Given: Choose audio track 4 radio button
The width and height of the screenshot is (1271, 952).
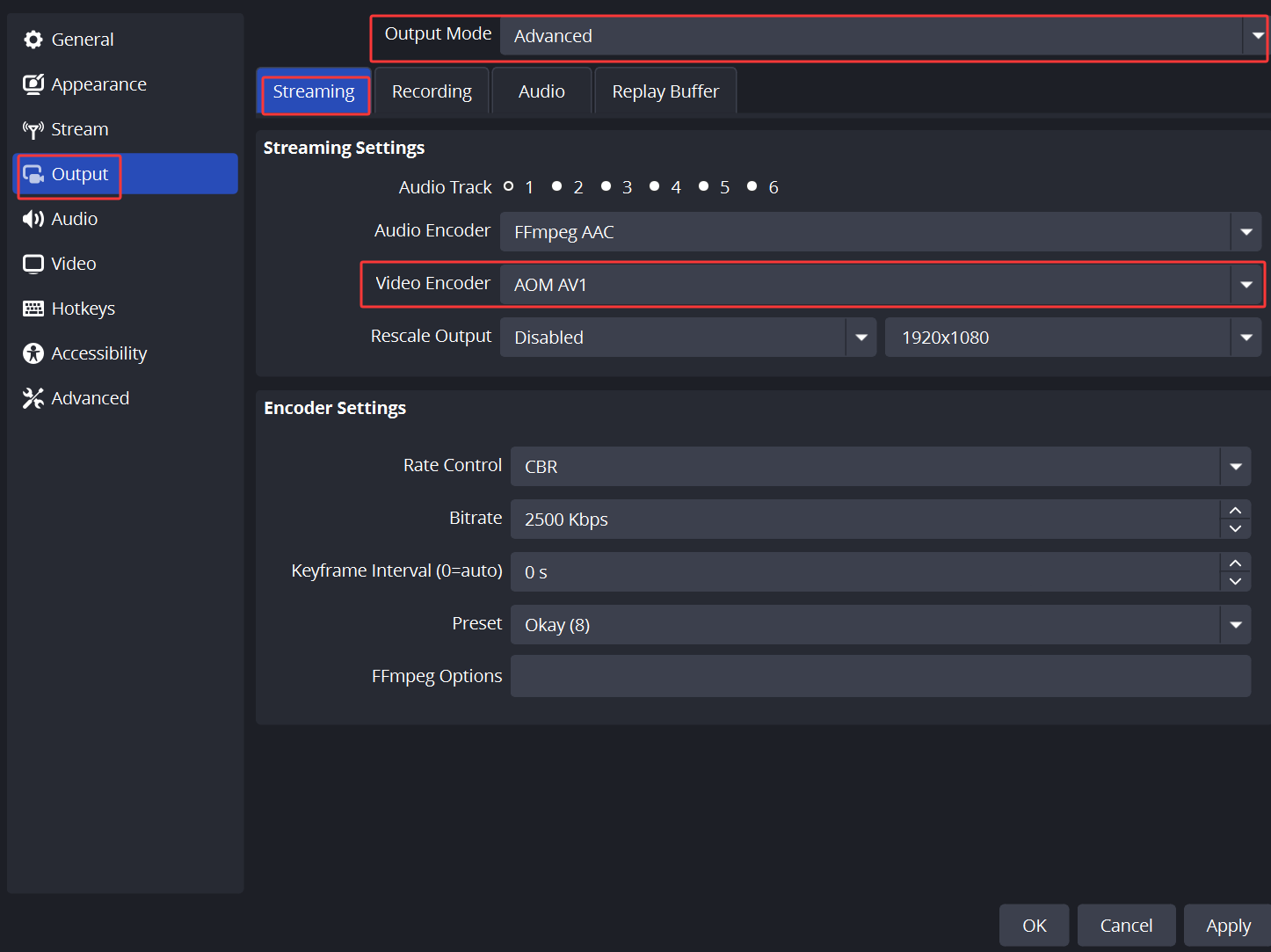Looking at the screenshot, I should pos(655,186).
